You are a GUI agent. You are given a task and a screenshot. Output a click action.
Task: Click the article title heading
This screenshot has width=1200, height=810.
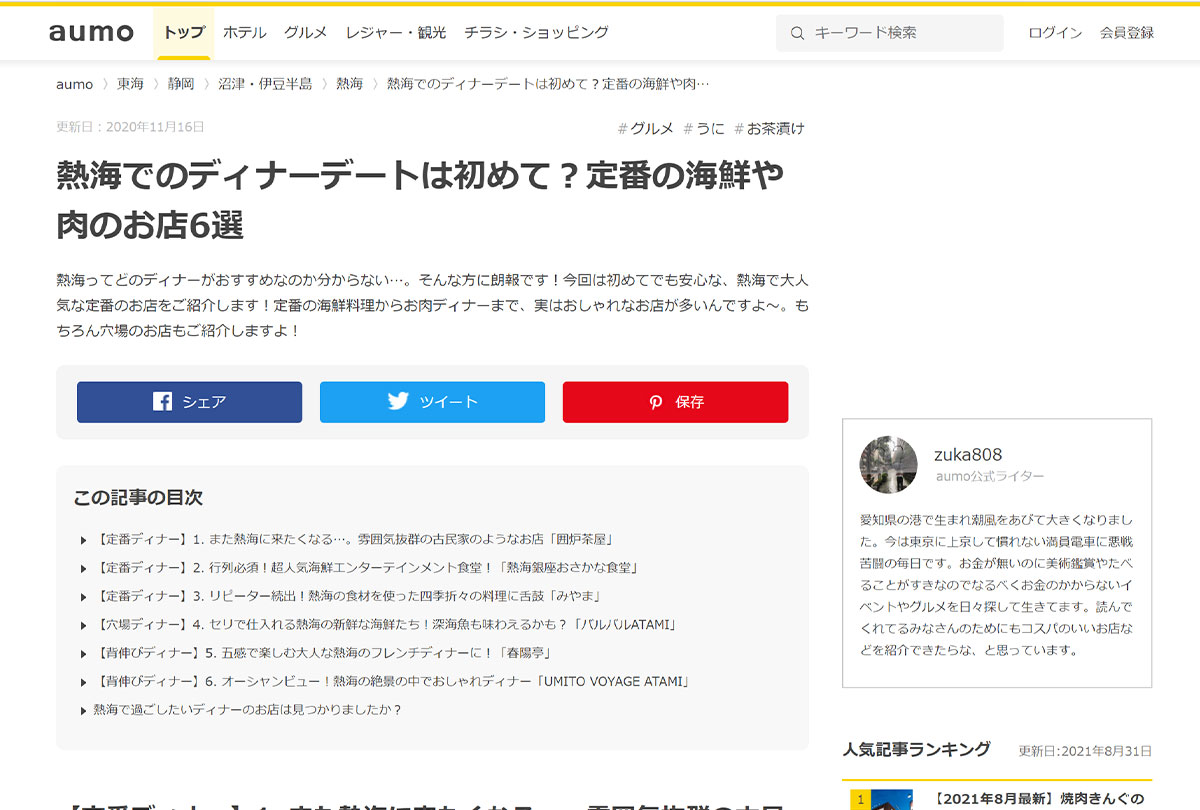(x=420, y=200)
